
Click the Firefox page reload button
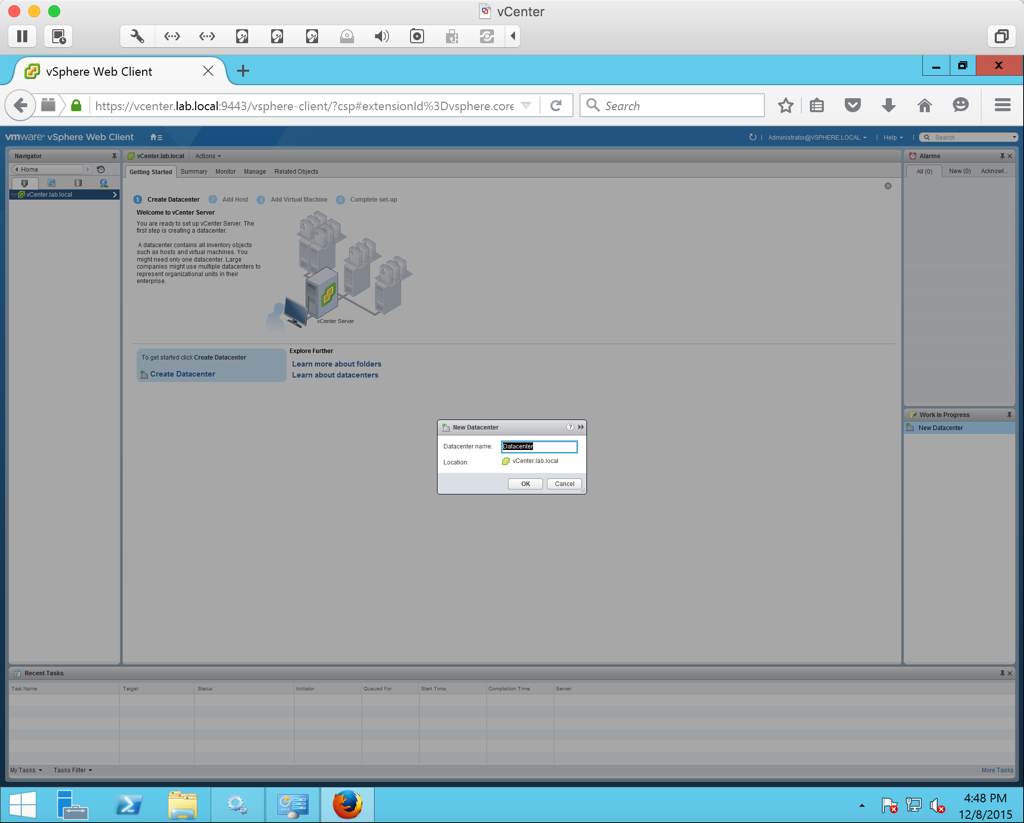556,105
